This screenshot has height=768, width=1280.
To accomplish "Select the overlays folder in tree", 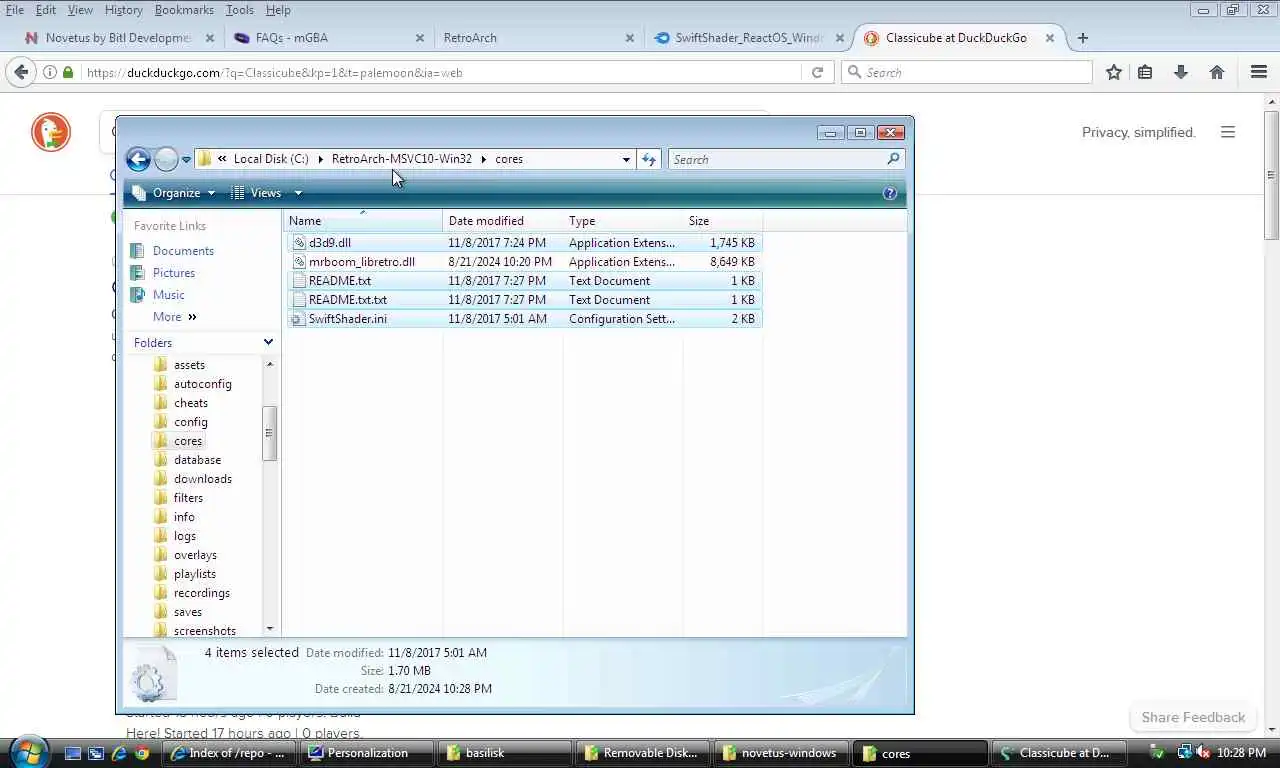I will [195, 555].
